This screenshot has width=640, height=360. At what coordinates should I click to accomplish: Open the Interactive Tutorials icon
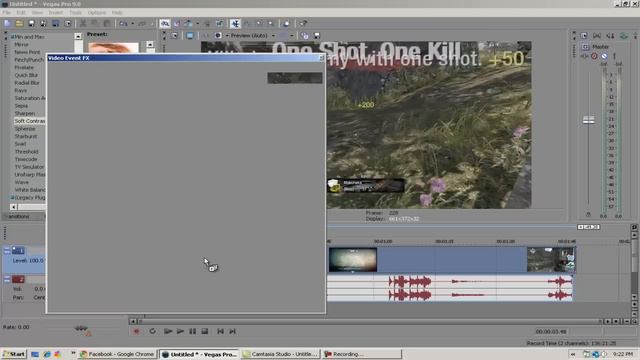(x=287, y=24)
